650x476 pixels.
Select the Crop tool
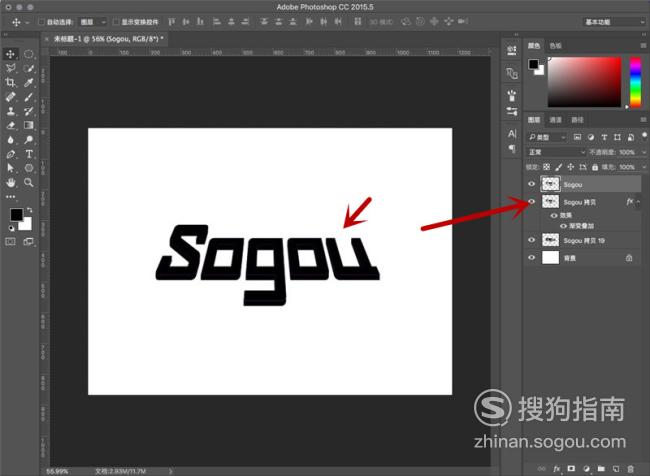(x=10, y=83)
